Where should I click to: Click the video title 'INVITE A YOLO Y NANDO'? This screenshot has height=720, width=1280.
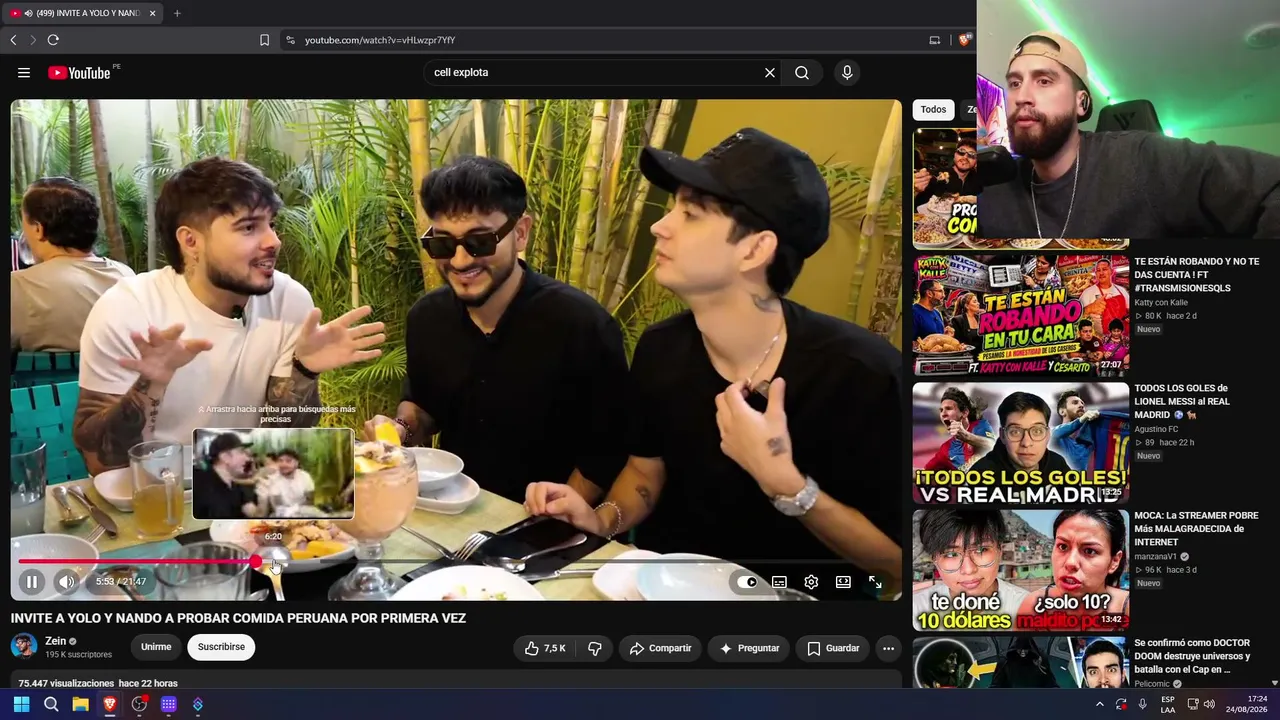pyautogui.click(x=238, y=618)
